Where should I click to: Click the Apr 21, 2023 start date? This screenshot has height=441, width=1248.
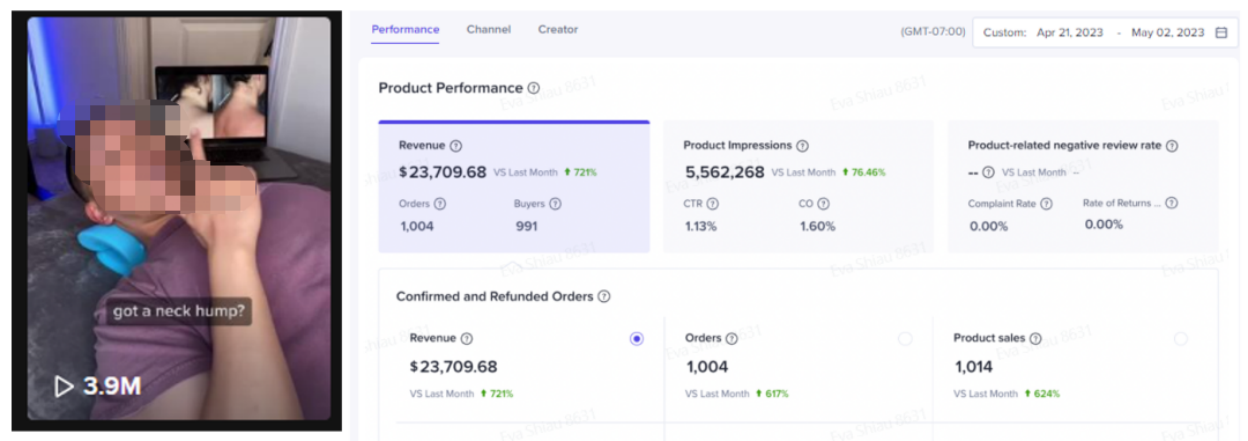tap(1069, 32)
